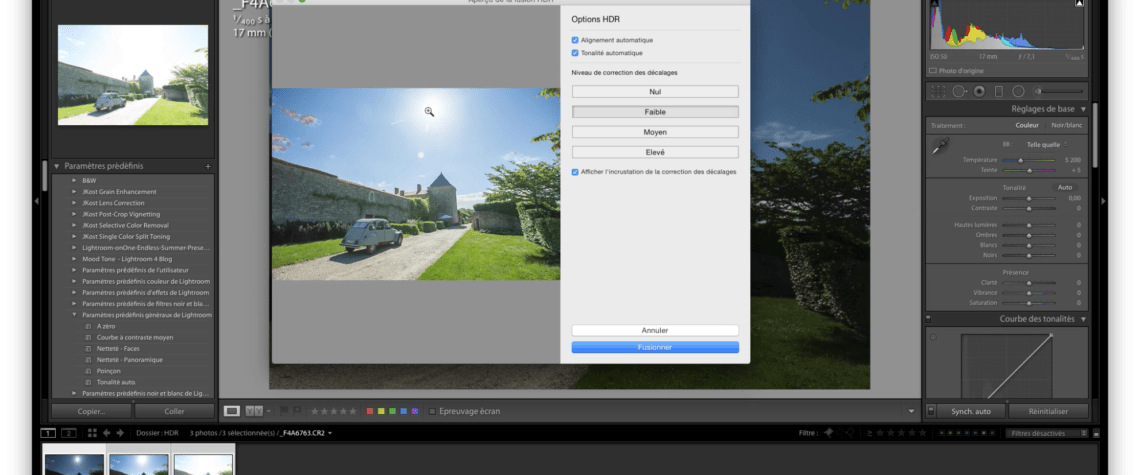1140x475 pixels.
Task: Flag photo as rejected in toolbar
Action: pyautogui.click(x=297, y=411)
